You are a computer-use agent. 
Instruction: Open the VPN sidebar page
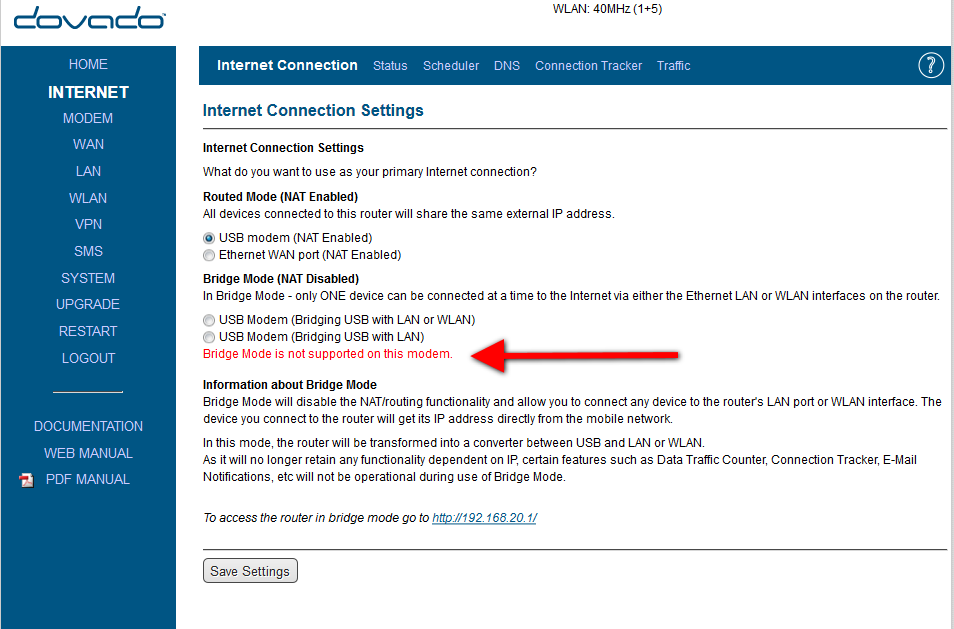tap(88, 224)
